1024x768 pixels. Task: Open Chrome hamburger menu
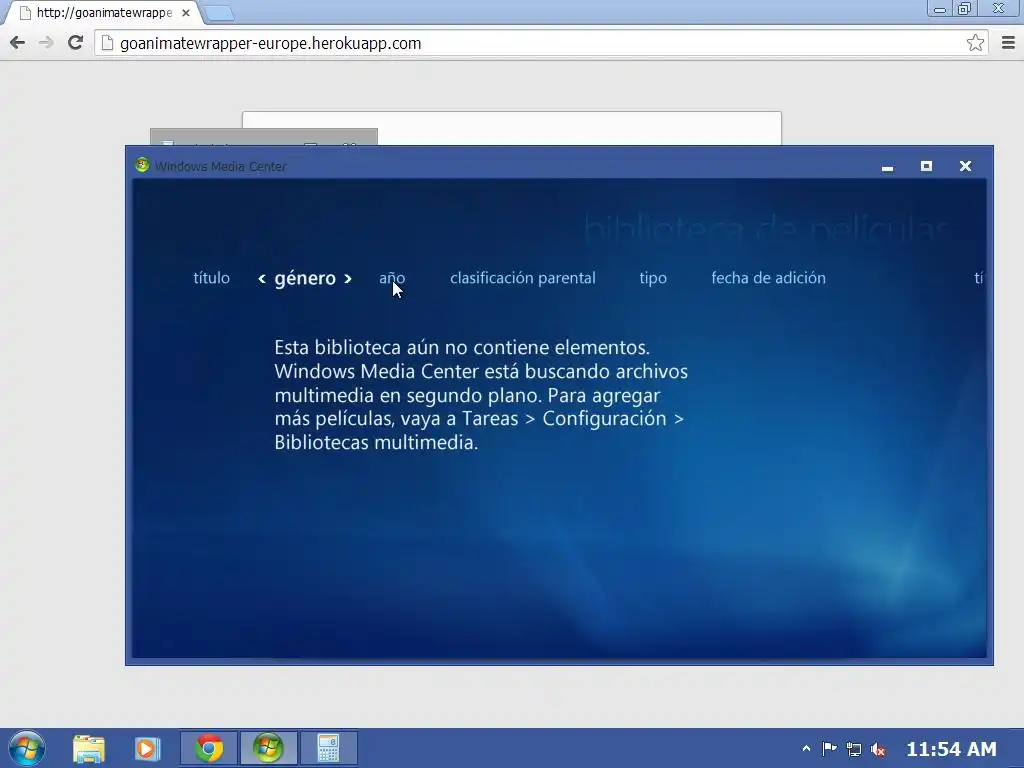tap(1008, 43)
